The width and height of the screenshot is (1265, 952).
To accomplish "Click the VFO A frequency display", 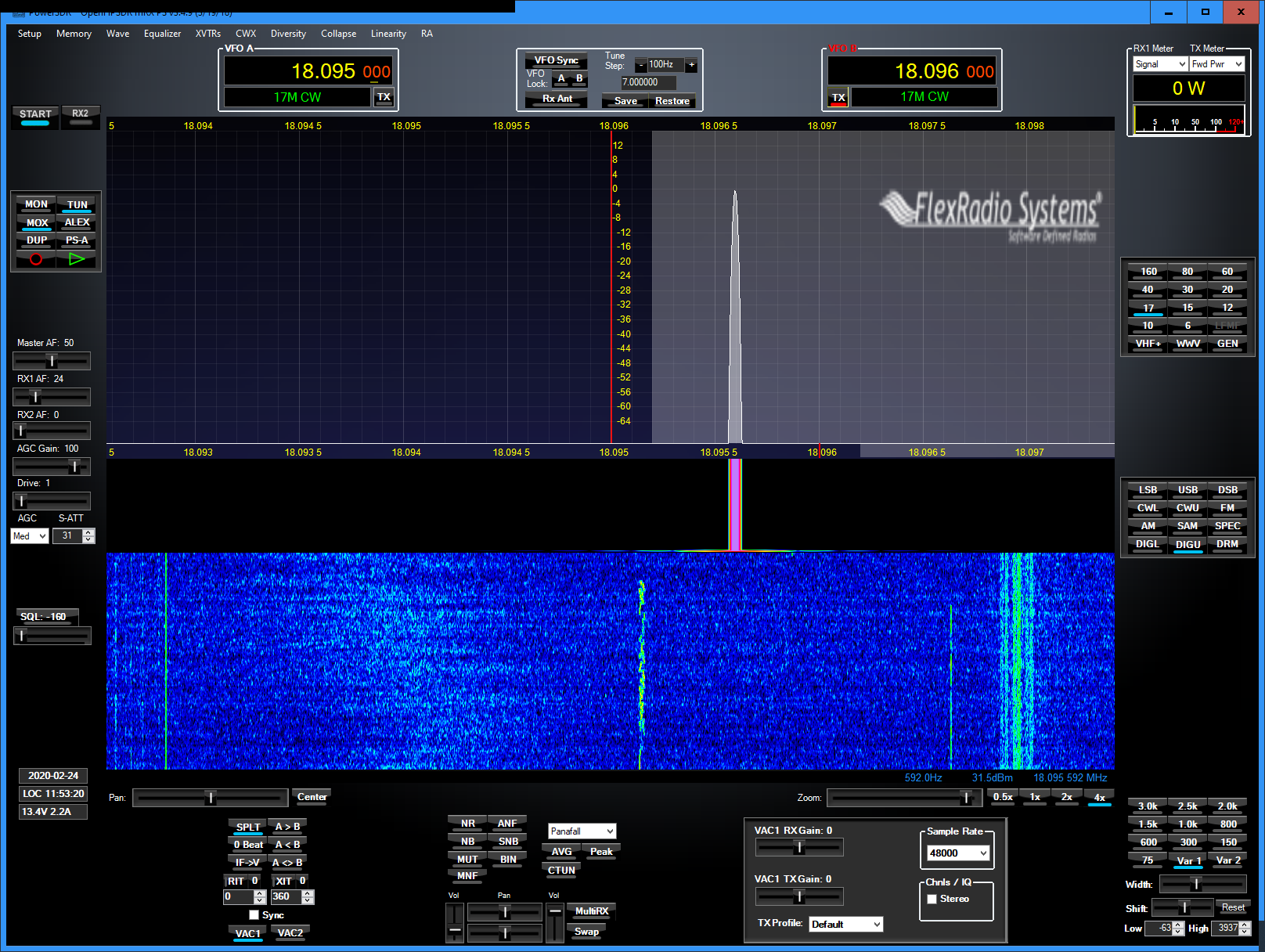I will tap(308, 71).
